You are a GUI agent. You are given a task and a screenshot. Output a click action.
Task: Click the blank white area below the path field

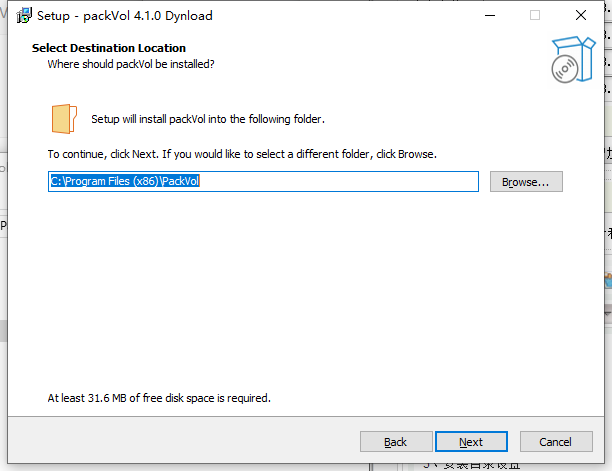[304, 289]
